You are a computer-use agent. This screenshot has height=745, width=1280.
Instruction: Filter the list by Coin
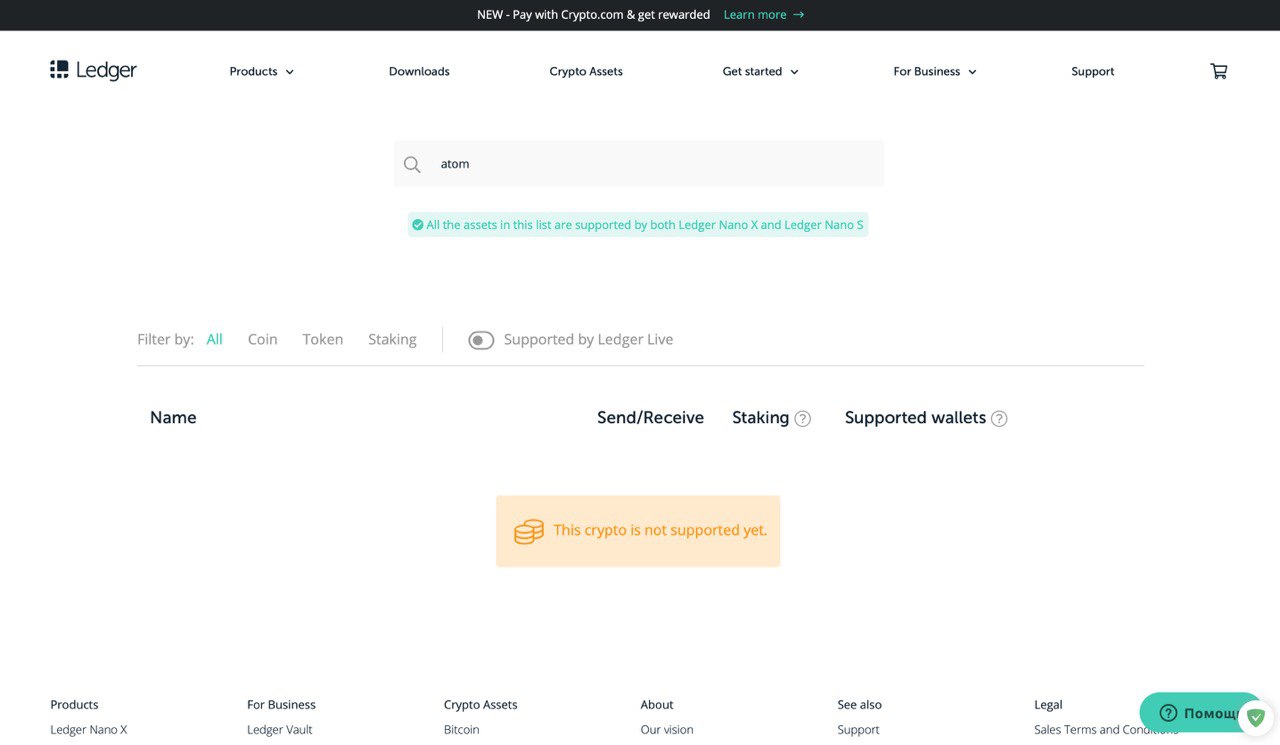point(262,340)
